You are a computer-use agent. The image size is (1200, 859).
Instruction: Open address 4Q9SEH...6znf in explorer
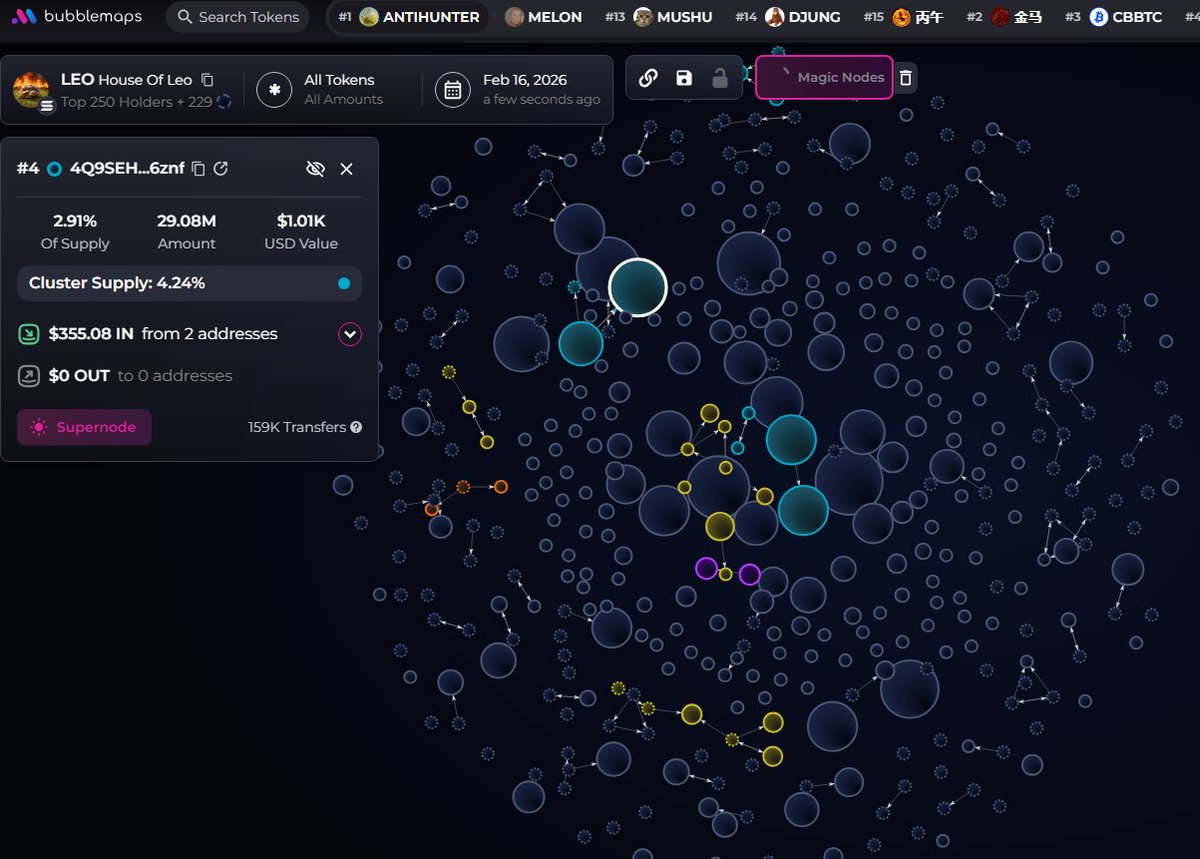pos(221,169)
